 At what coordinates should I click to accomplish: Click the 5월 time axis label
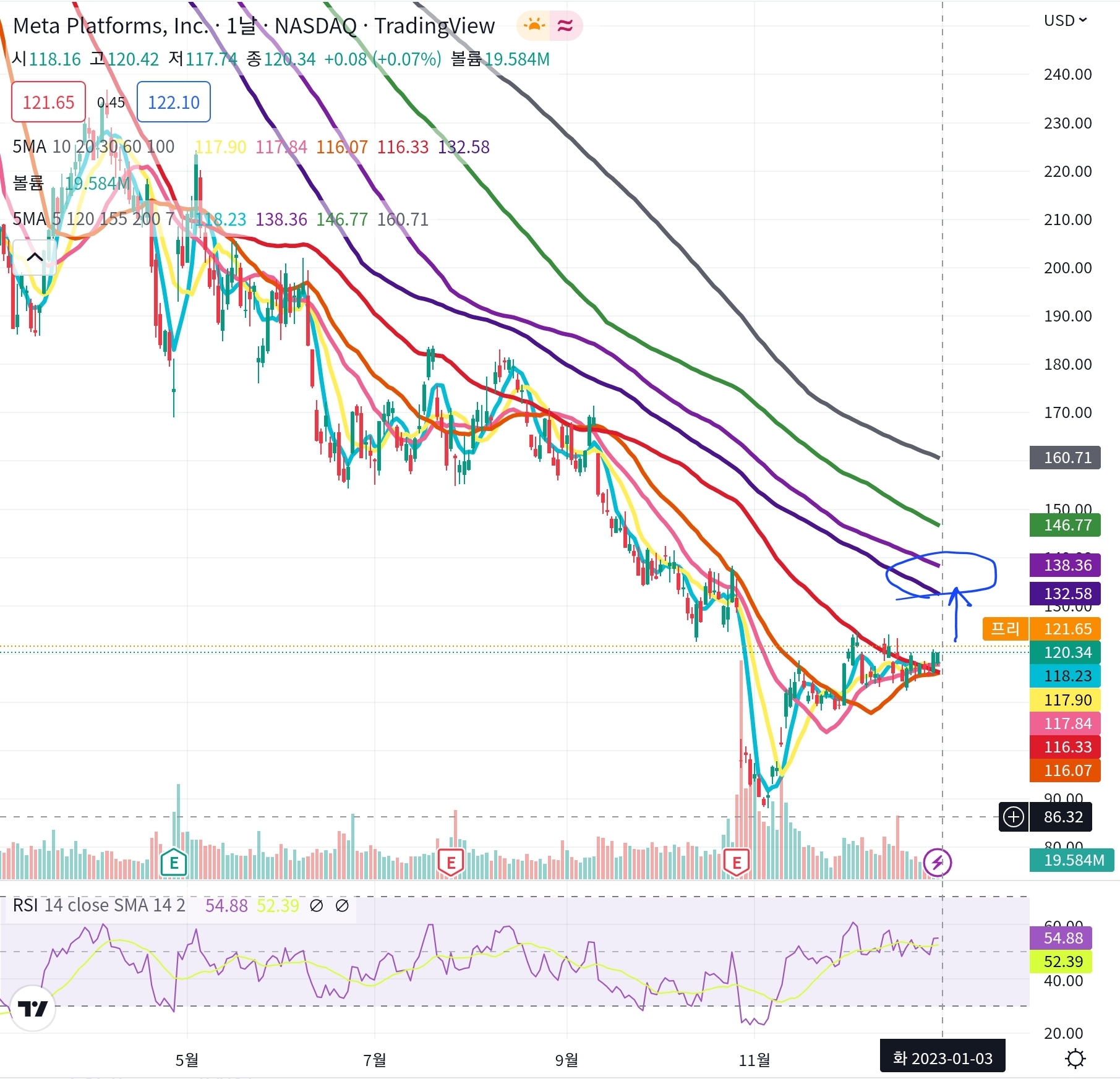click(x=187, y=1060)
